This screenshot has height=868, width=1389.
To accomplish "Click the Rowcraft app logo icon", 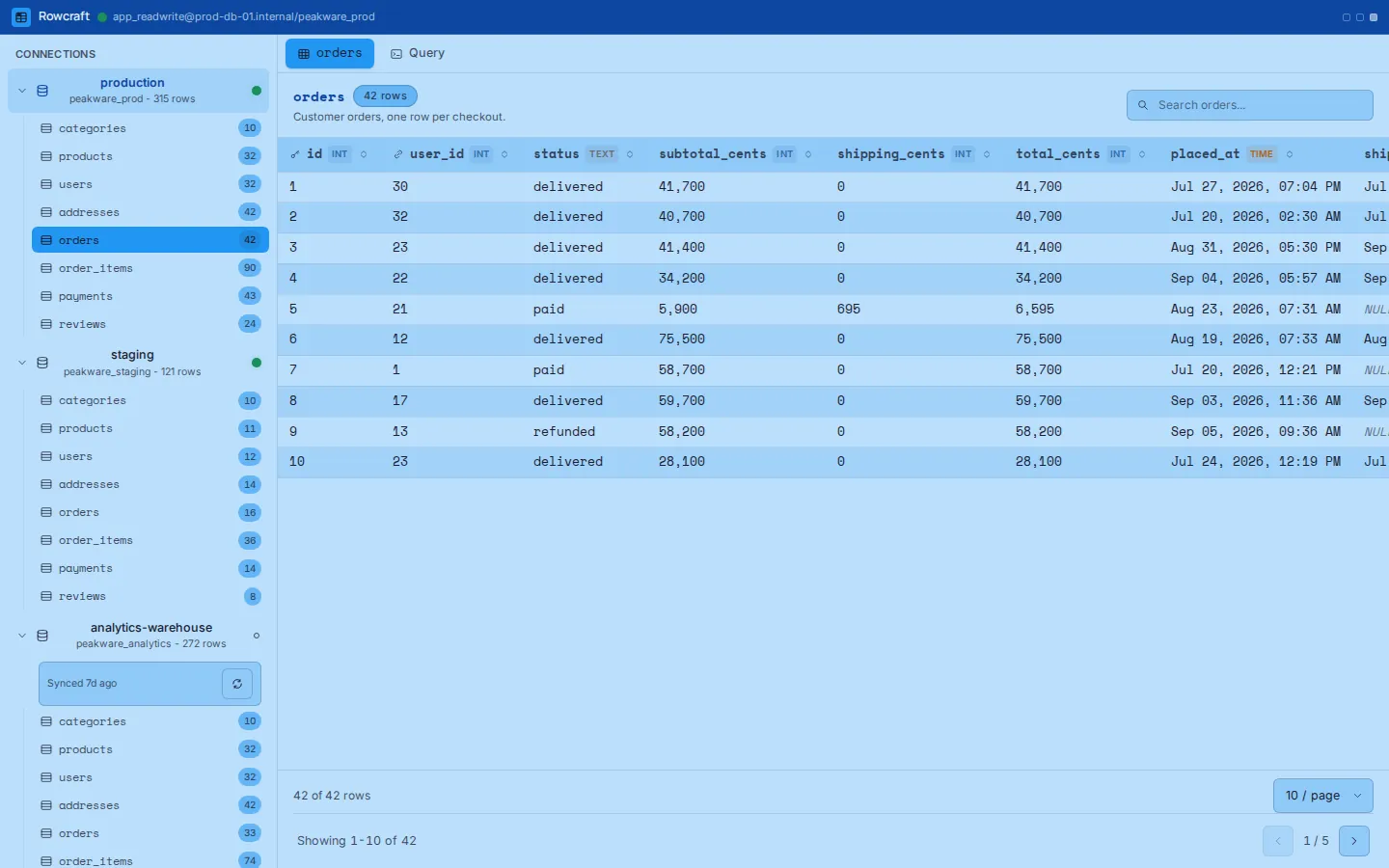I will coord(21,17).
